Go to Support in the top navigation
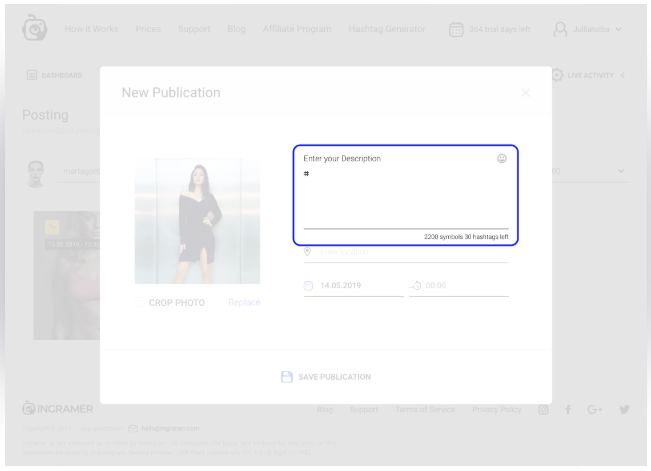 (194, 29)
